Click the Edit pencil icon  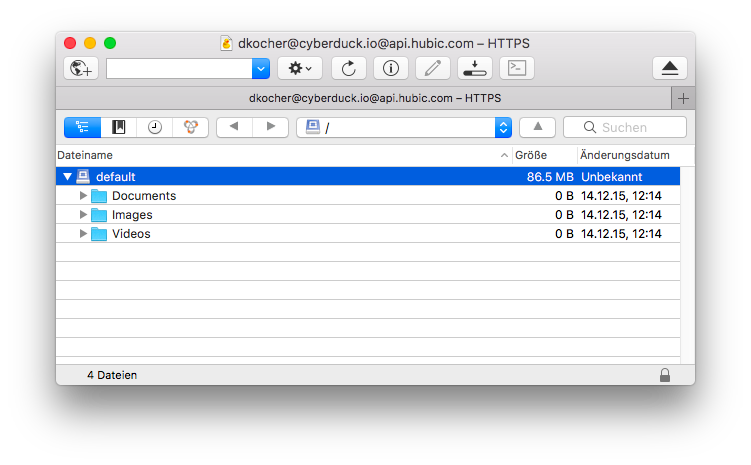[433, 68]
